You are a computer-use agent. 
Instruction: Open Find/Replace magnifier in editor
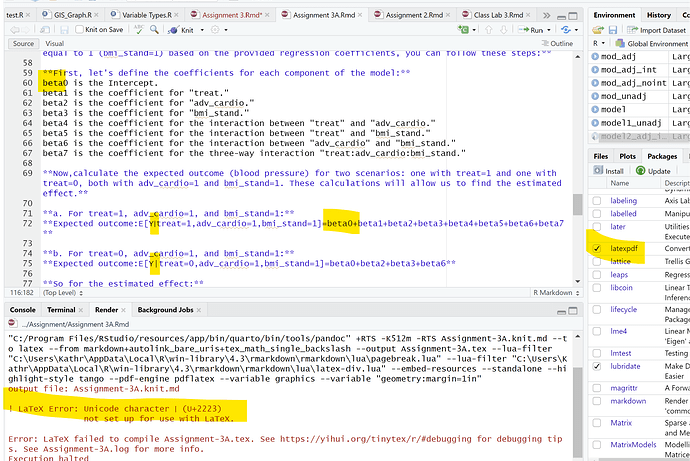(154, 29)
